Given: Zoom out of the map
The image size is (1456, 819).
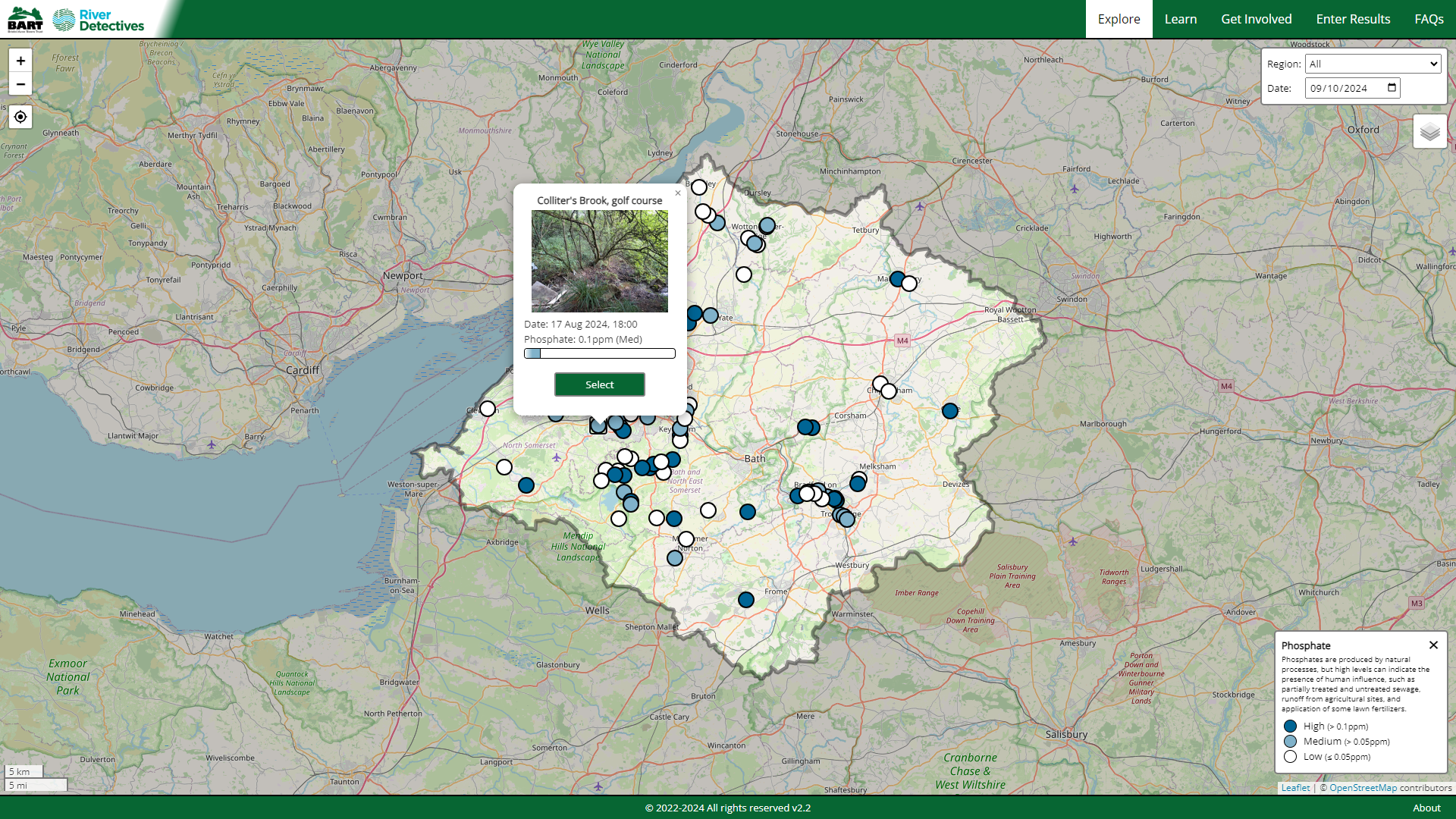Looking at the screenshot, I should (20, 84).
